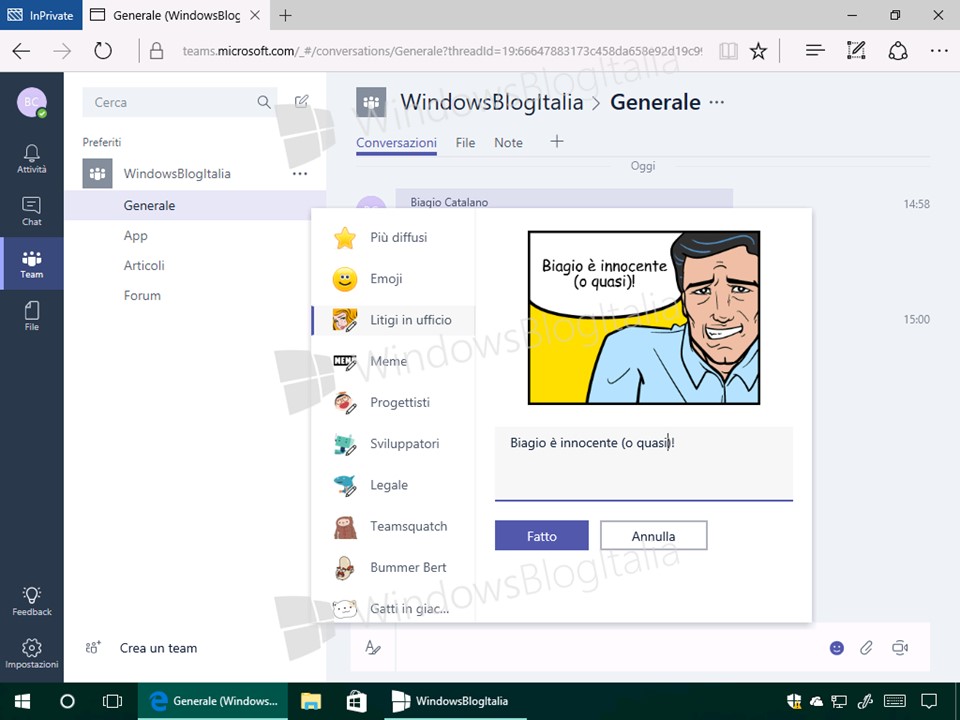Click Crea un team link
This screenshot has width=960, height=720.
click(x=159, y=648)
